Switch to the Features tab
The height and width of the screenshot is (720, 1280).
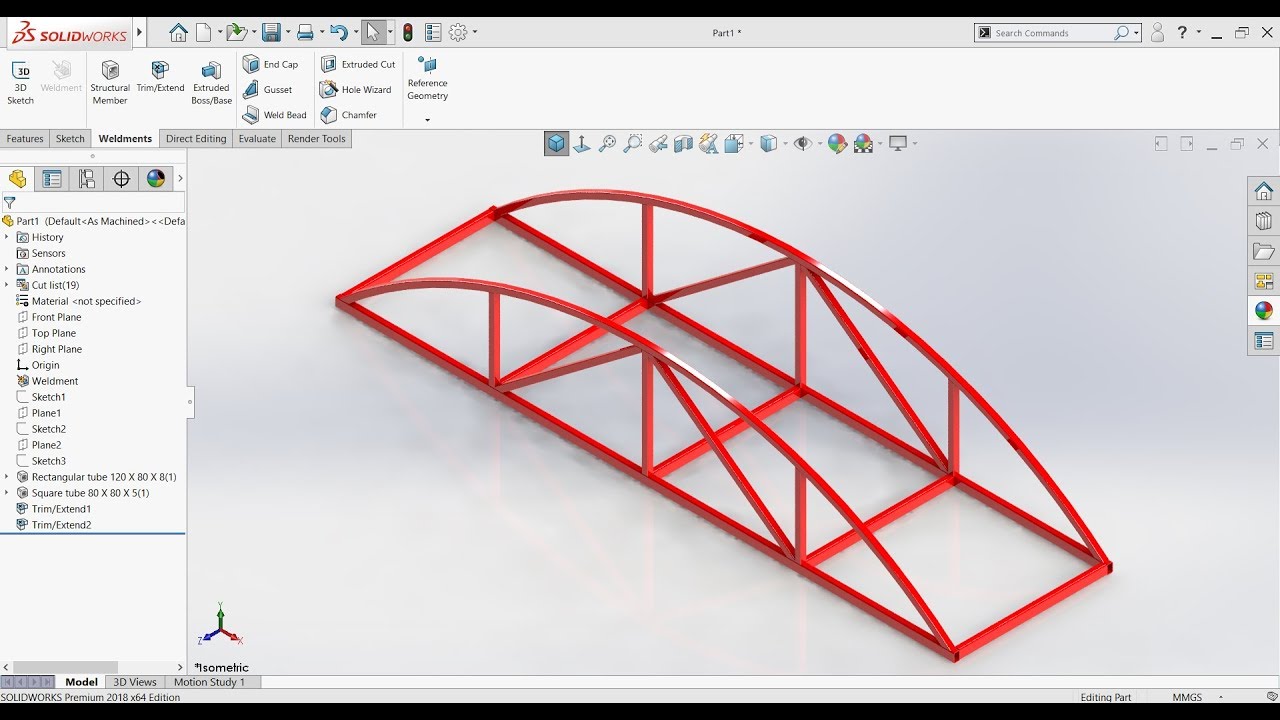[25, 139]
